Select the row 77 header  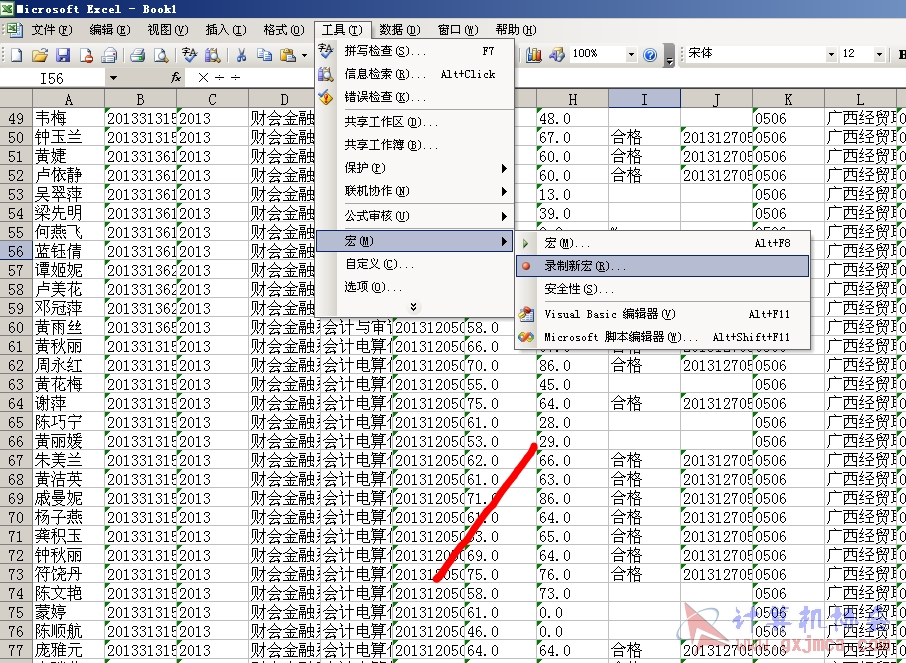(16, 650)
